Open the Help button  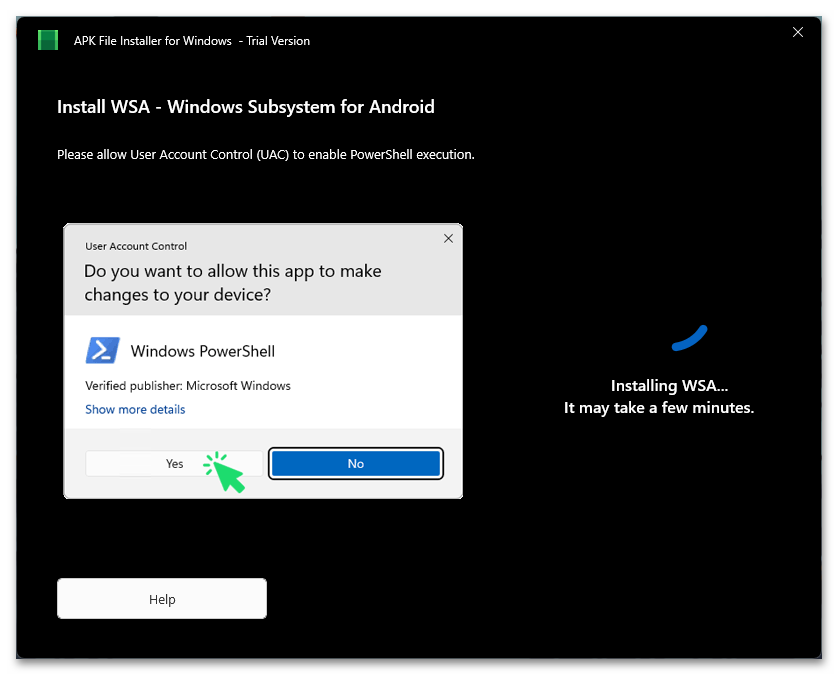(162, 599)
